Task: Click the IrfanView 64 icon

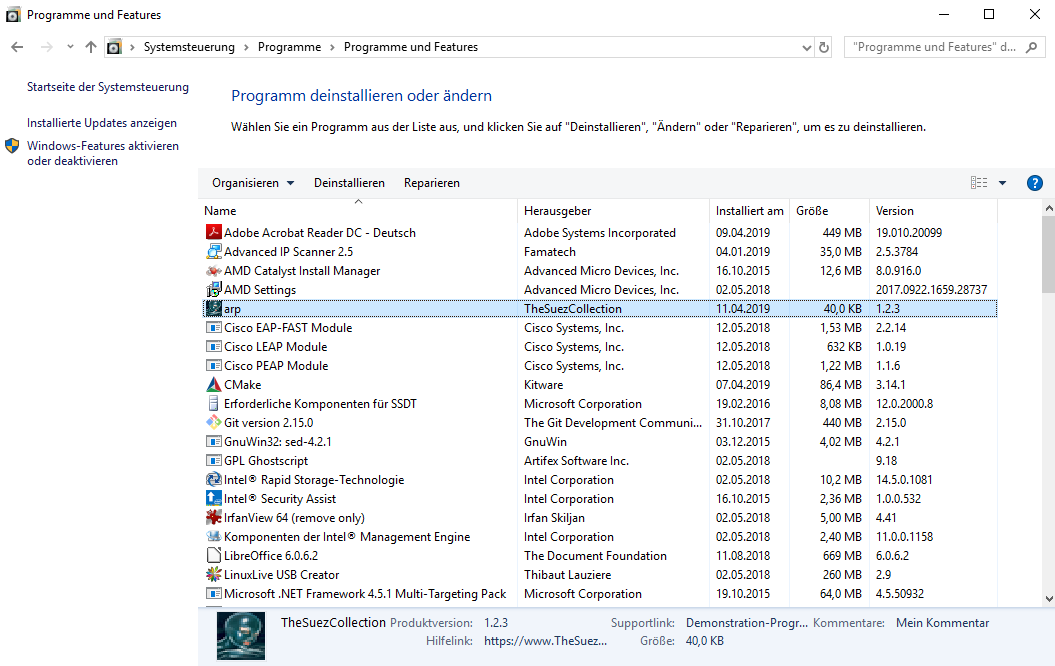Action: 213,517
